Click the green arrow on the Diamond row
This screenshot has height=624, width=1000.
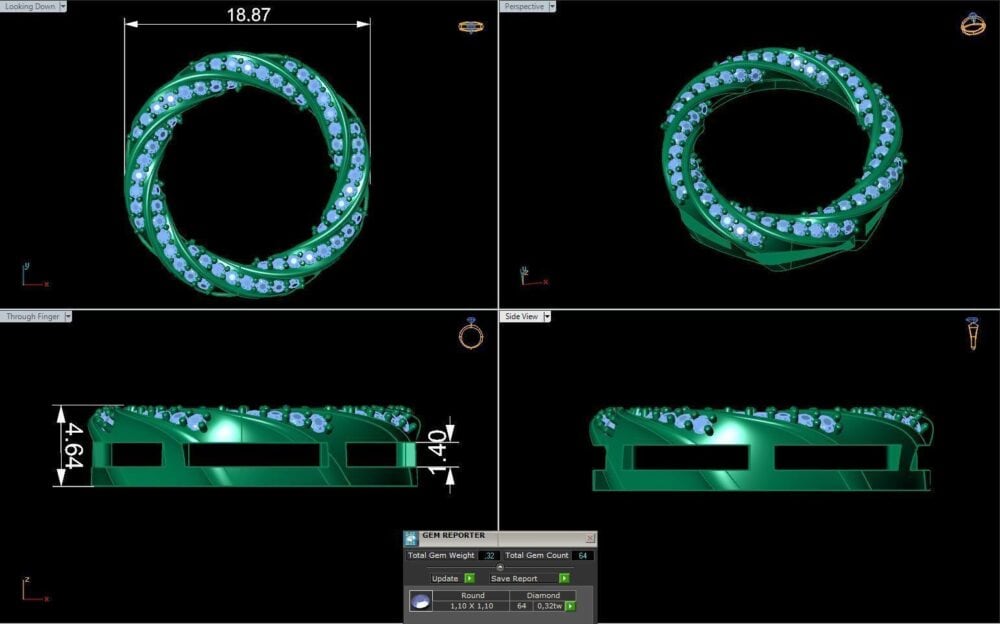tap(570, 605)
